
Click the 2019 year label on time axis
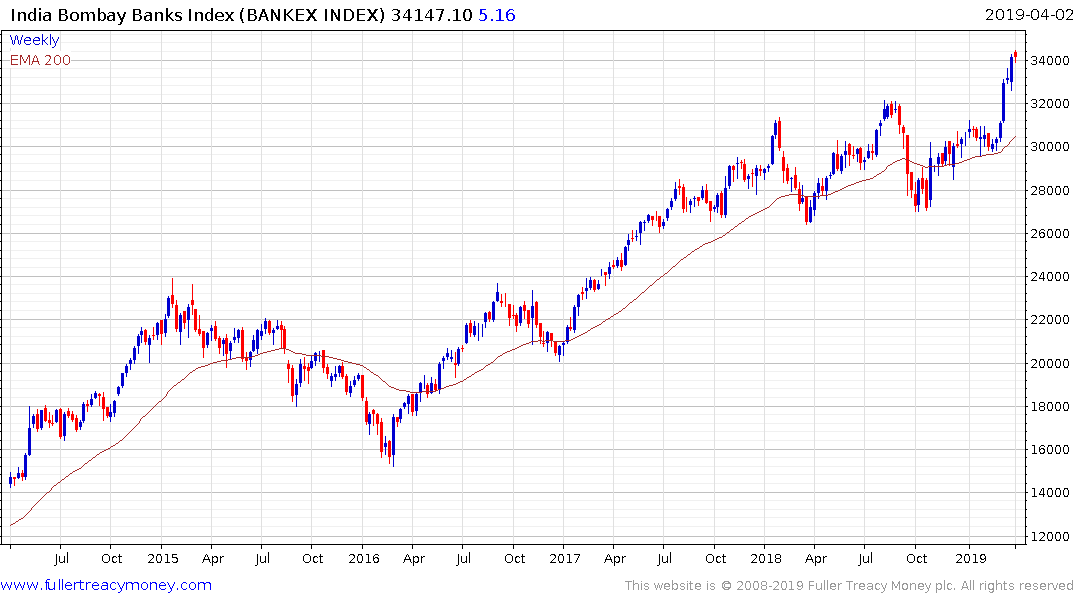[971, 558]
